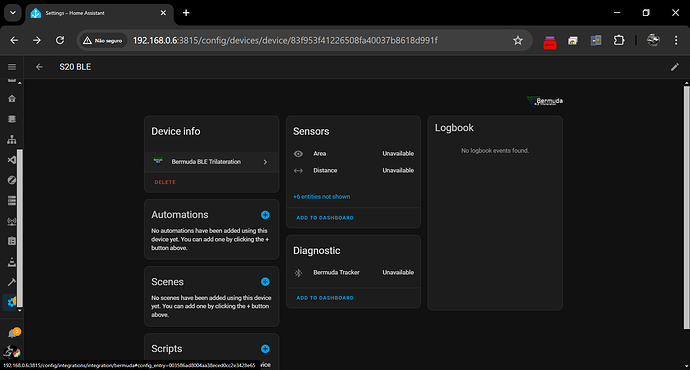Screen dimensions: 690x370
Task: Open the hierarchy tree icon in the sidebar
Action: click(x=12, y=139)
